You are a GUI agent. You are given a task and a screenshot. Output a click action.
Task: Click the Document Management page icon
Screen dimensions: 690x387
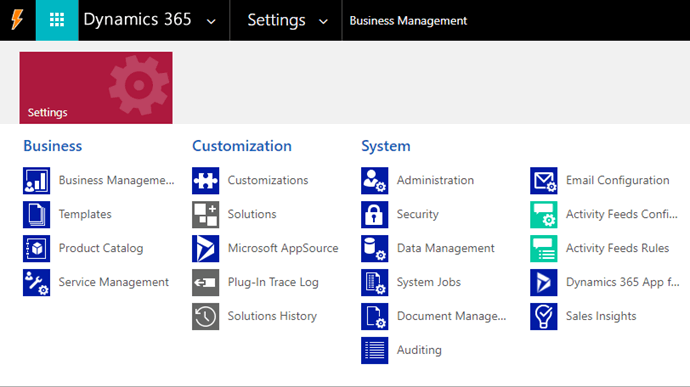pyautogui.click(x=374, y=316)
